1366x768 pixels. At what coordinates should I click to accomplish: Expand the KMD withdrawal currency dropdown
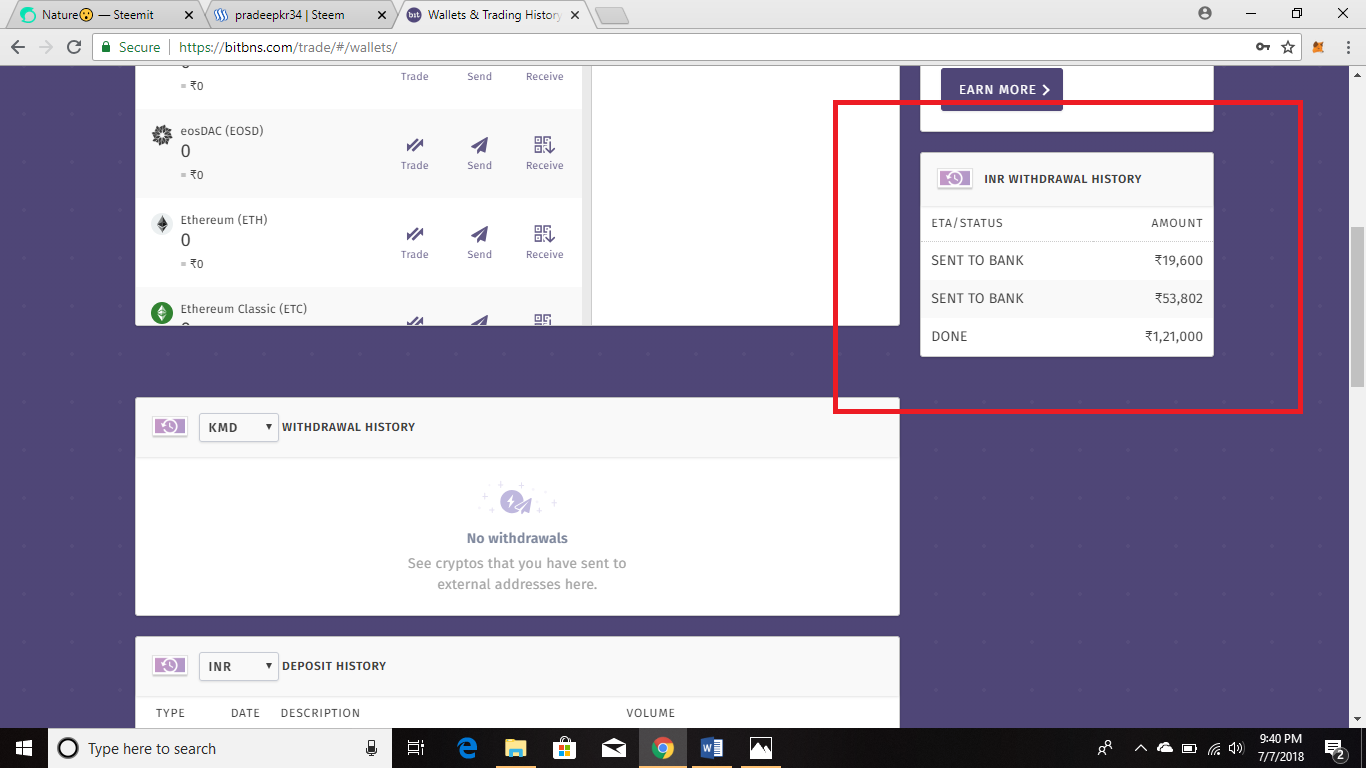tap(238, 427)
